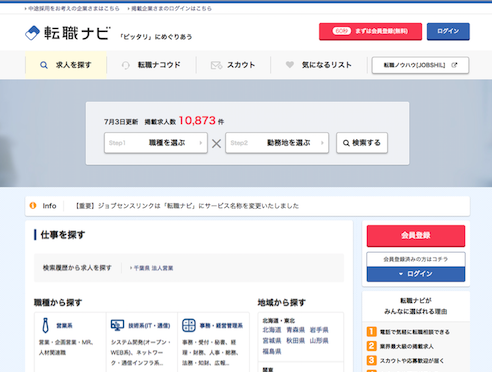
Task: Click the calculator icon for 事務・経営管理系
Action: click(x=189, y=325)
